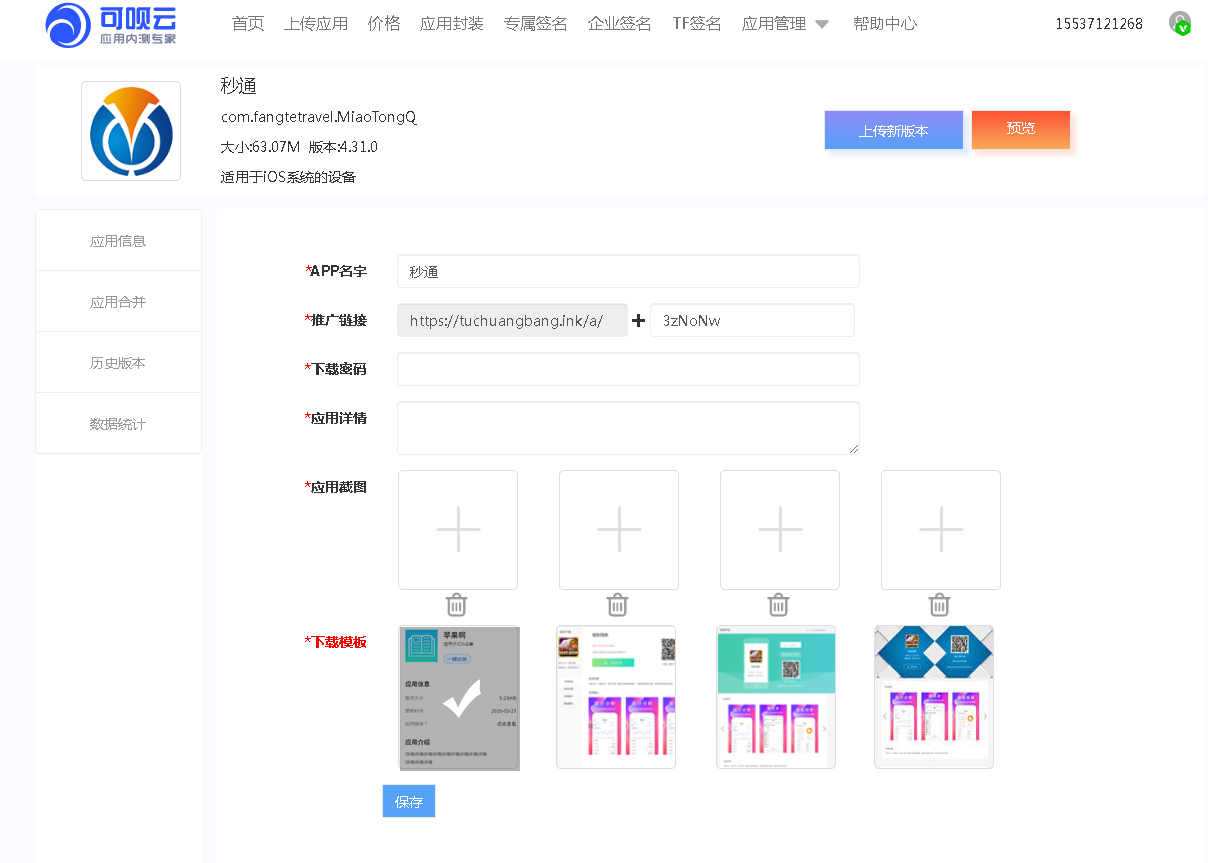
Task: Click the second screenshot upload plus icon
Action: click(618, 530)
